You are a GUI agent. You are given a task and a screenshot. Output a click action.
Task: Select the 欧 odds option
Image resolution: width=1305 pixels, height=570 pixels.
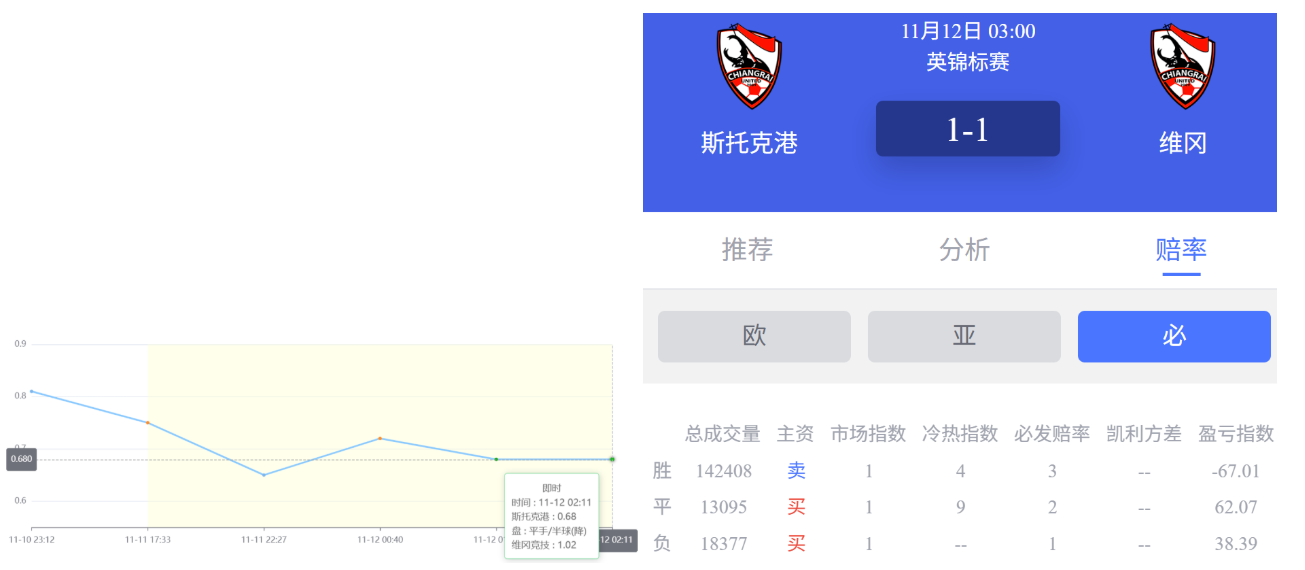tap(754, 336)
